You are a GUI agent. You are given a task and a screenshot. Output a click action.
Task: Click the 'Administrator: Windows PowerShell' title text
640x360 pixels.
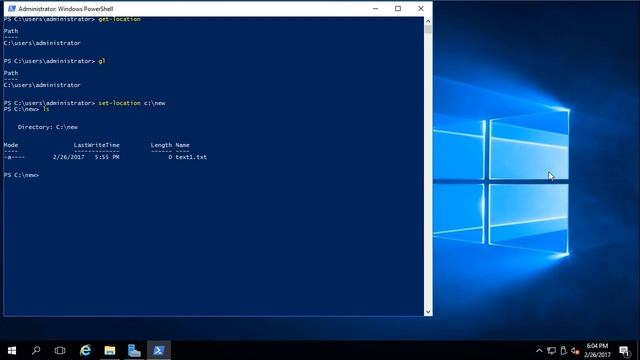pyautogui.click(x=66, y=9)
